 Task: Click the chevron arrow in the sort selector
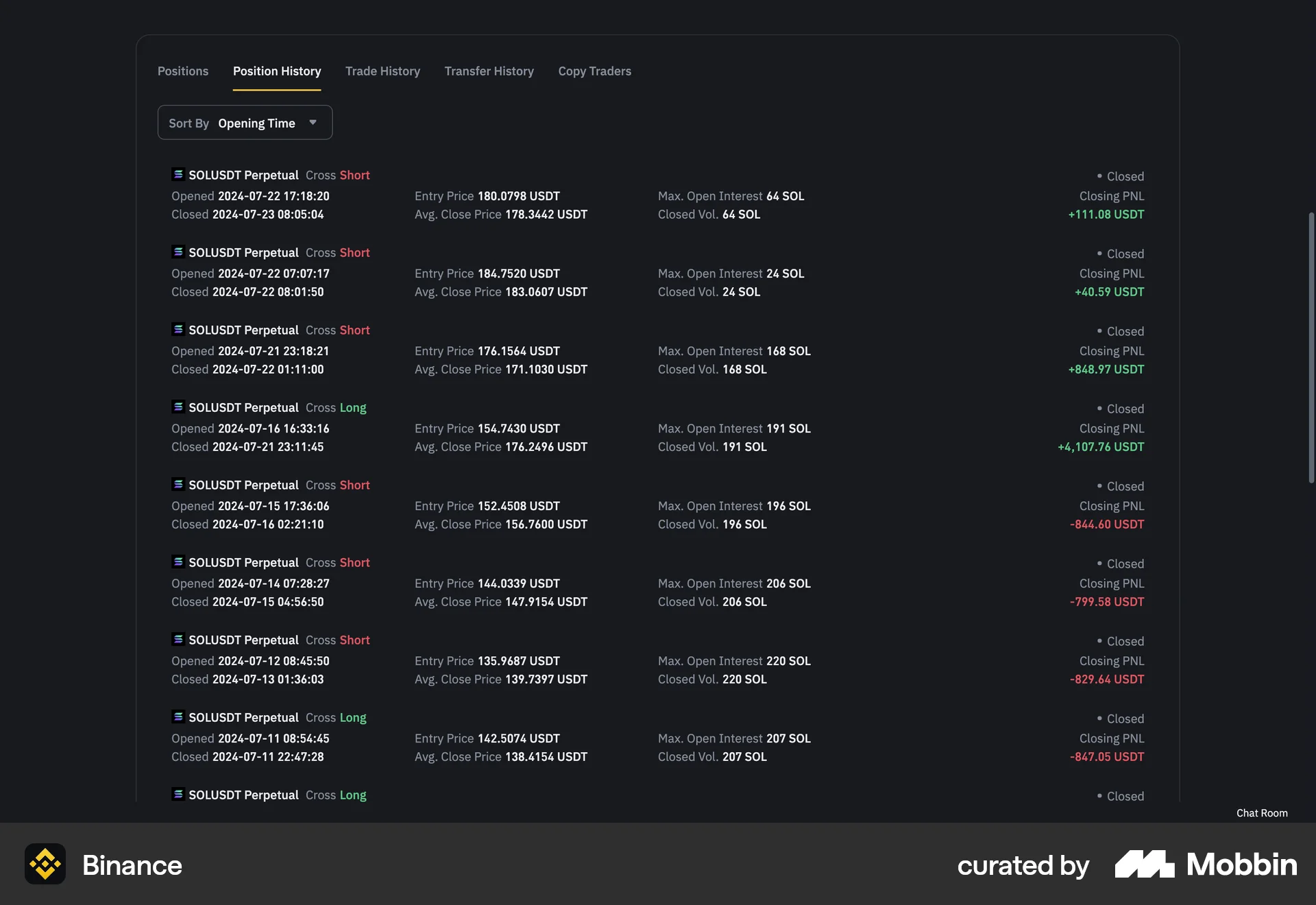[x=313, y=122]
